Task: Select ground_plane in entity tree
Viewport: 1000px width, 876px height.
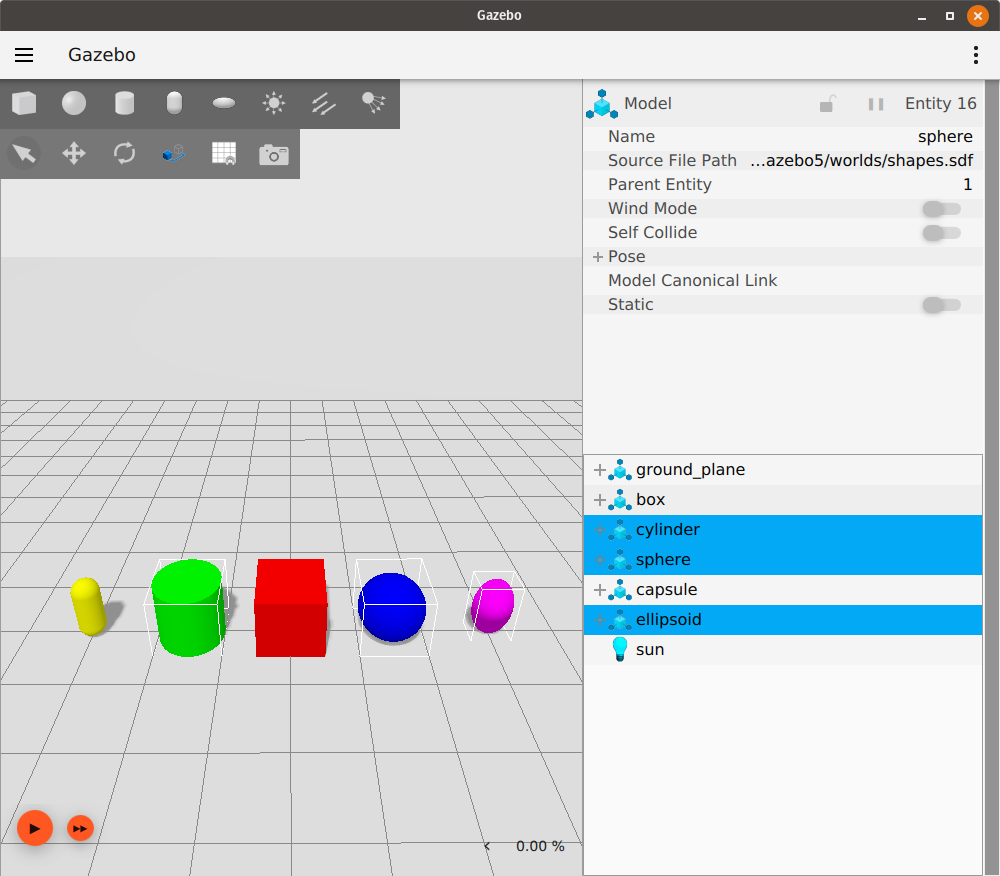Action: [783, 470]
